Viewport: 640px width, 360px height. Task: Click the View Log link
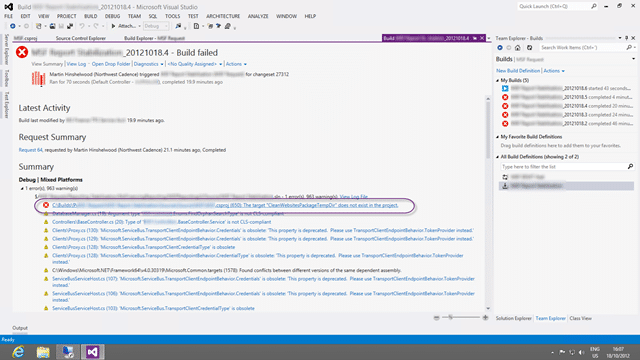(76, 64)
